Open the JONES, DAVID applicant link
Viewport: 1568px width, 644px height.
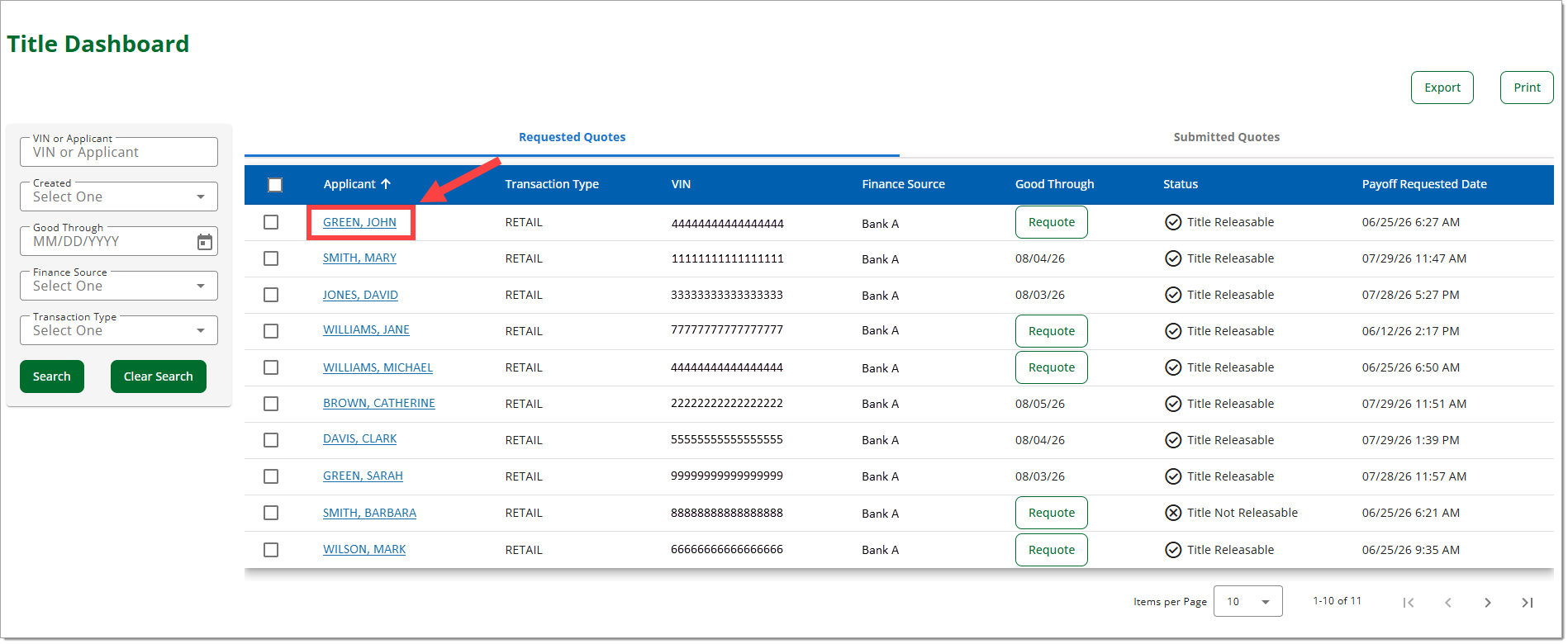click(360, 295)
